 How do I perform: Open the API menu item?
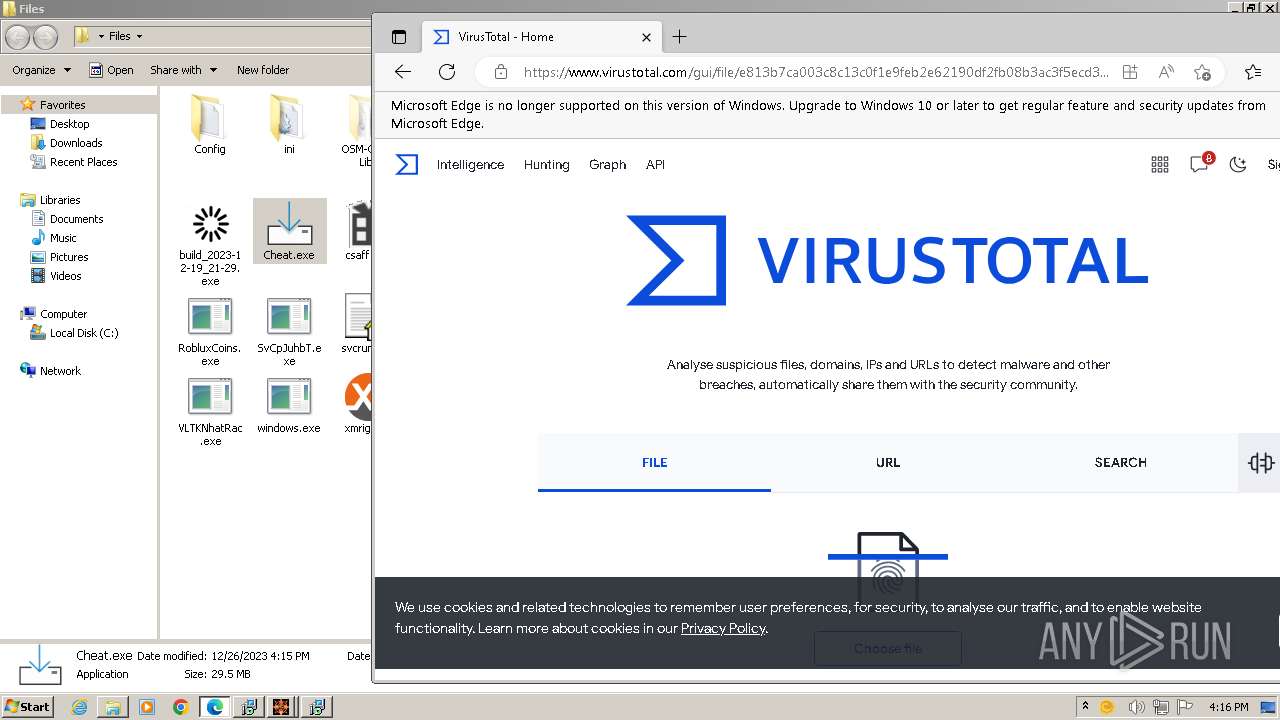655,165
